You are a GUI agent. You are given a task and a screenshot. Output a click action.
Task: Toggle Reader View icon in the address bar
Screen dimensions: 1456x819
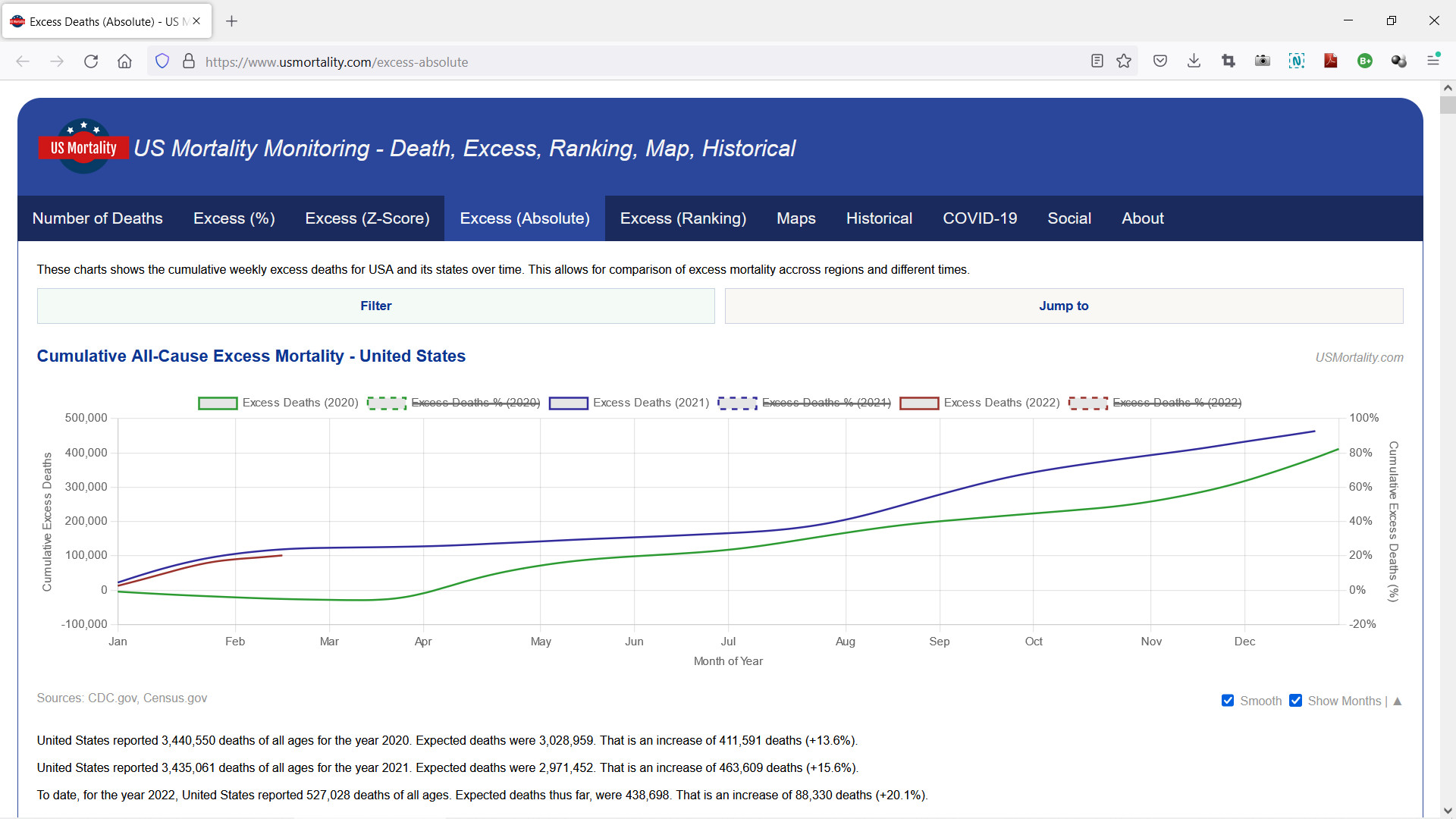[1097, 61]
